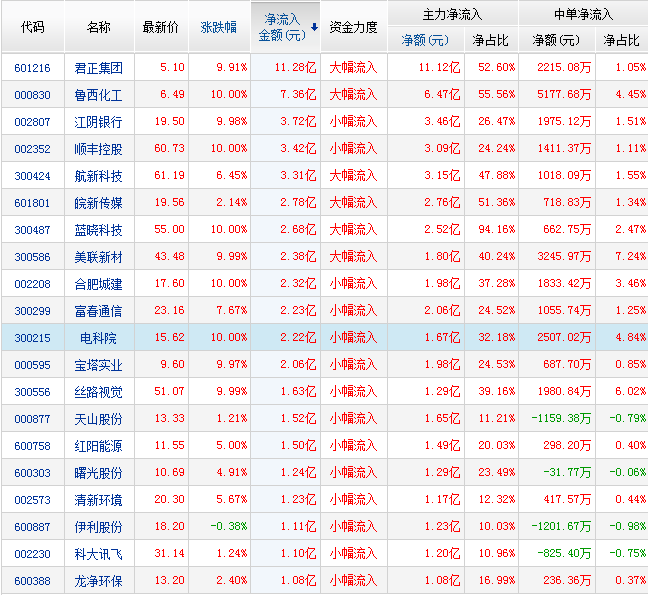648x595 pixels.
Task: Open stock name 科大讯飞
Action: tap(98, 554)
